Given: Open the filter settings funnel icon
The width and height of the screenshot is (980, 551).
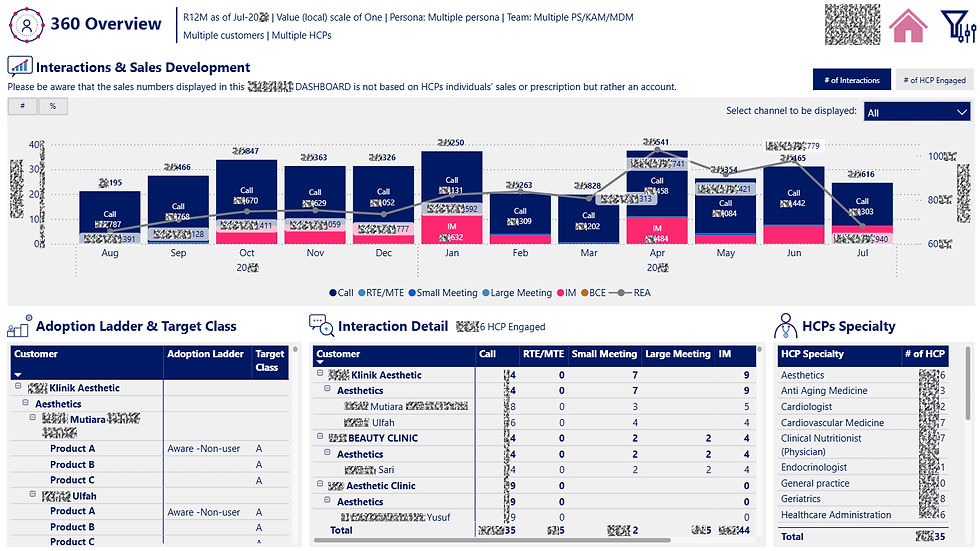Looking at the screenshot, I should (x=958, y=25).
